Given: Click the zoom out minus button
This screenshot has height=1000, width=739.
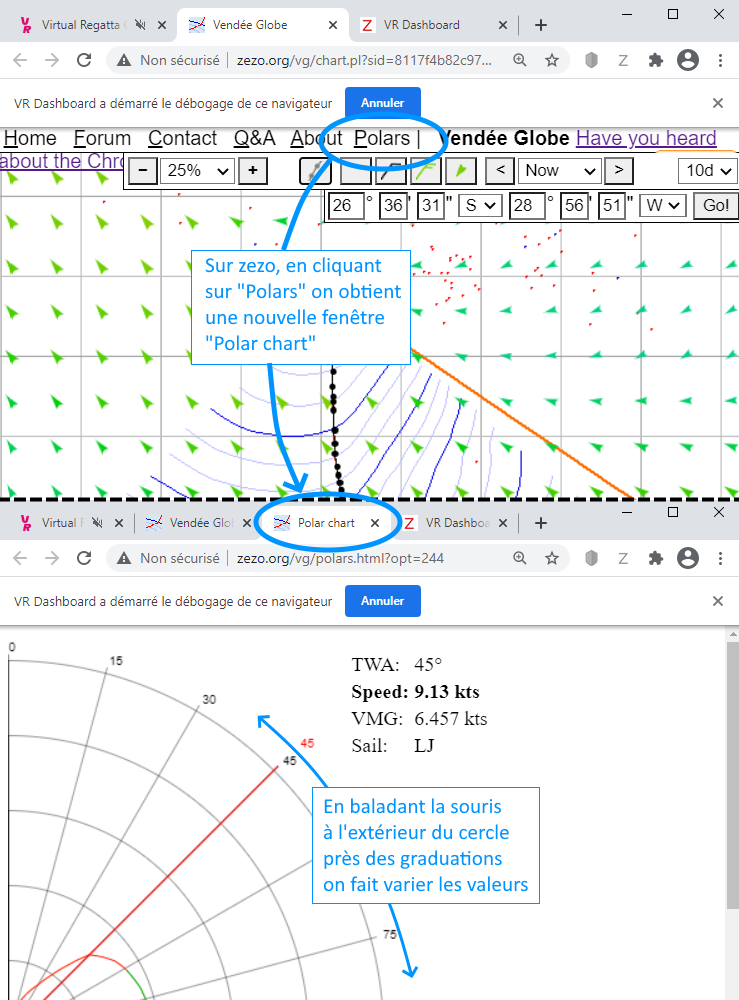Looking at the screenshot, I should [x=143, y=171].
